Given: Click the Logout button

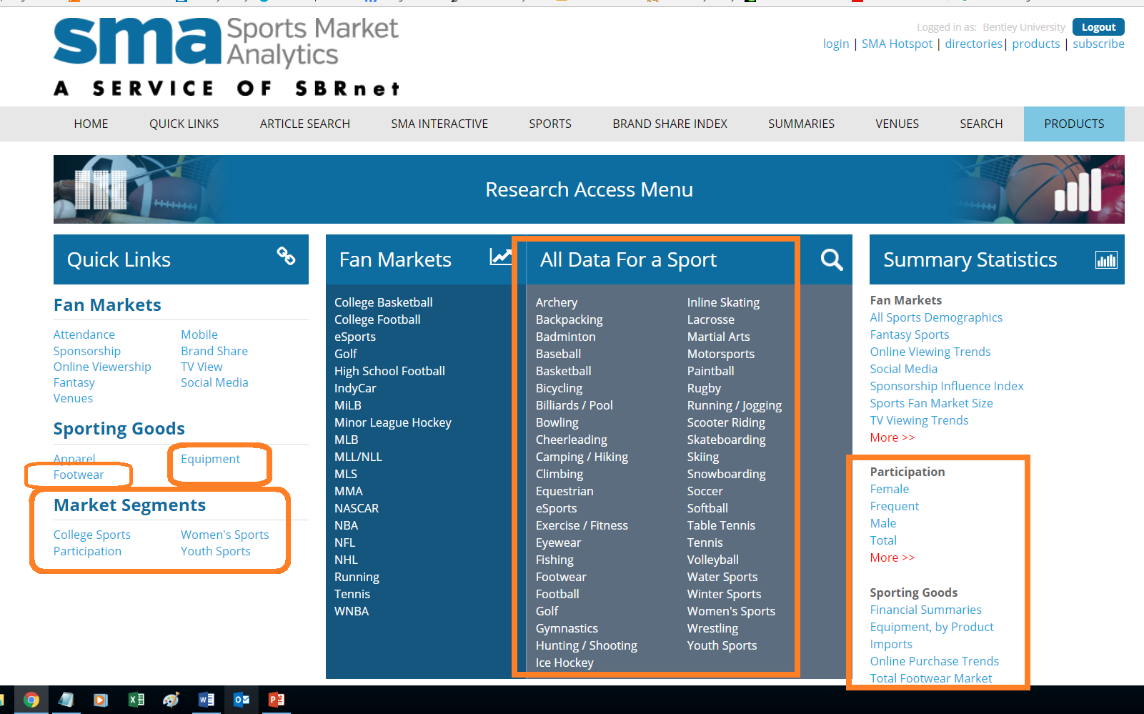Looking at the screenshot, I should [x=1098, y=27].
